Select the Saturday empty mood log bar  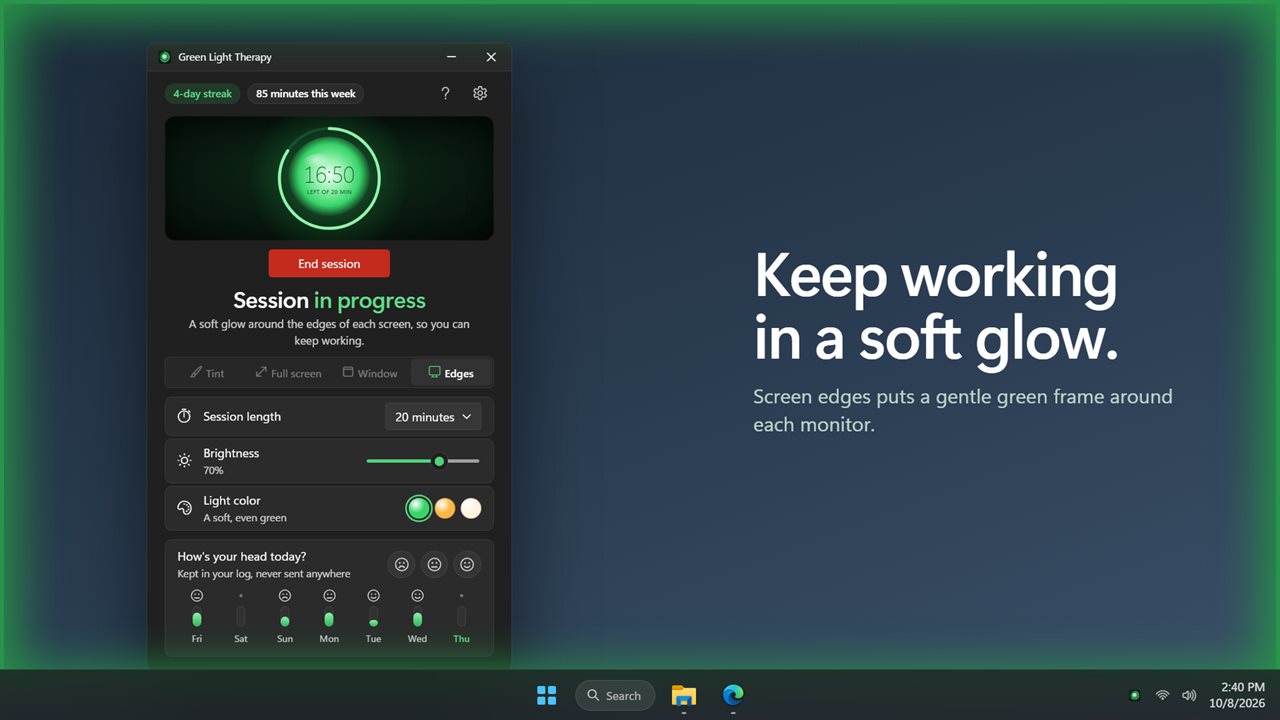point(241,616)
